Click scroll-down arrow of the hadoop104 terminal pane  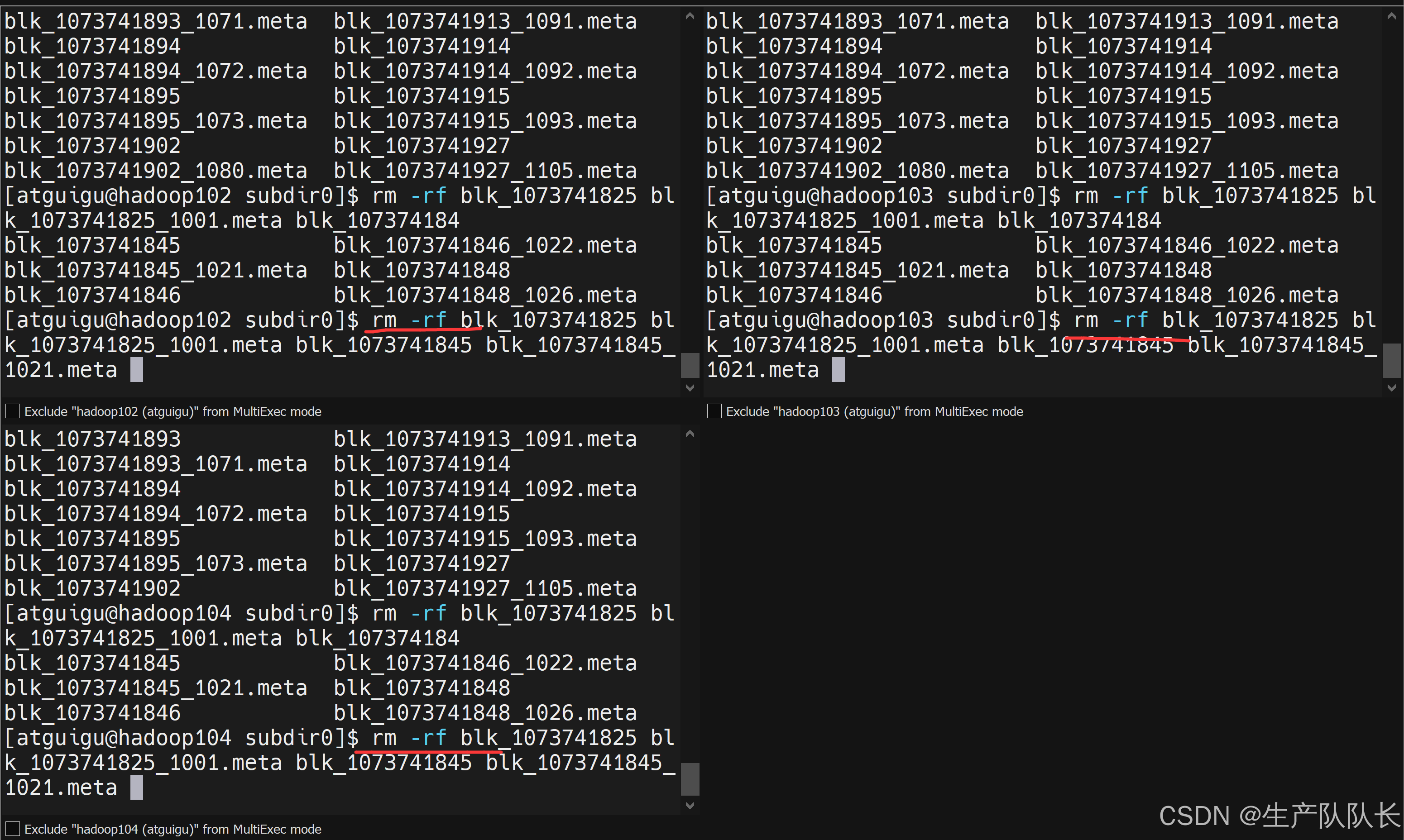[x=690, y=806]
